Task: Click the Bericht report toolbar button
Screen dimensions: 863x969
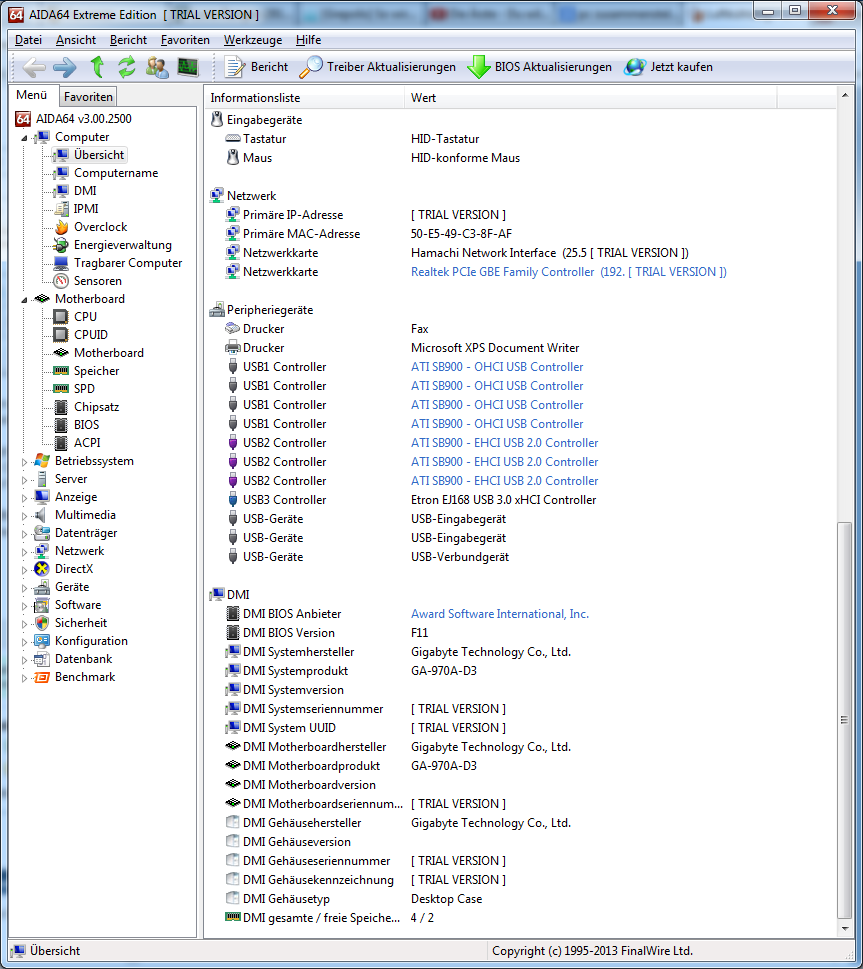Action: 256,67
